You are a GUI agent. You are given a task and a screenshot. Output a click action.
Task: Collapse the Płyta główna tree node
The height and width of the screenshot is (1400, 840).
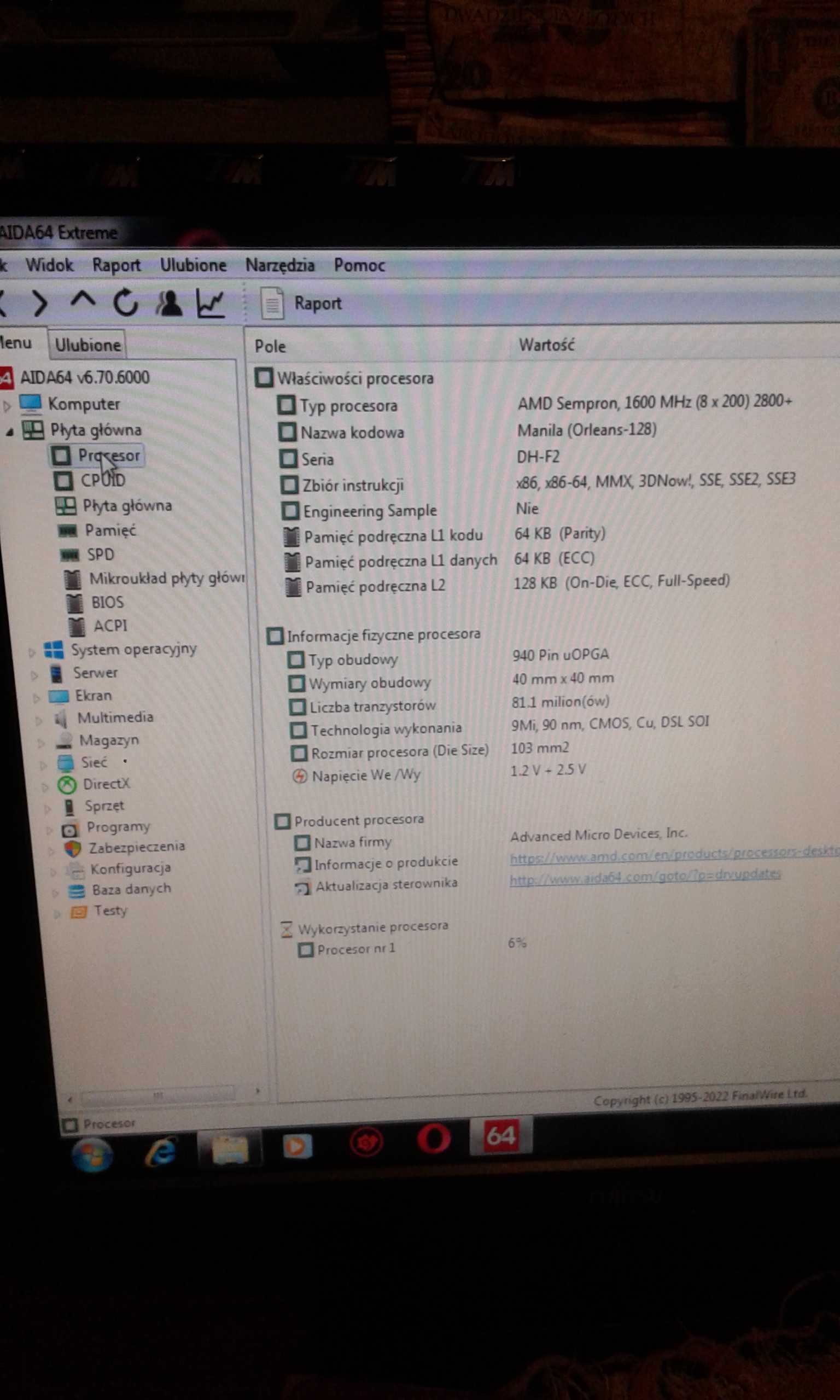pos(10,433)
